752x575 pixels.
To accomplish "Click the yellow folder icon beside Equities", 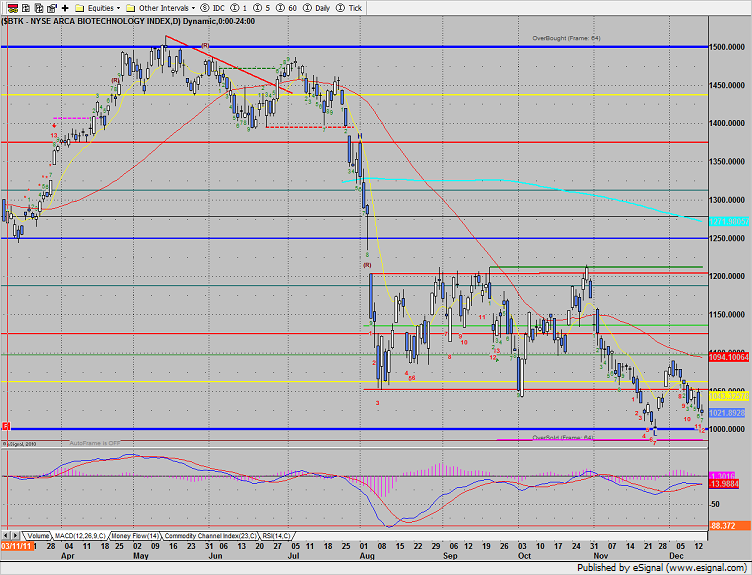I will (x=80, y=8).
